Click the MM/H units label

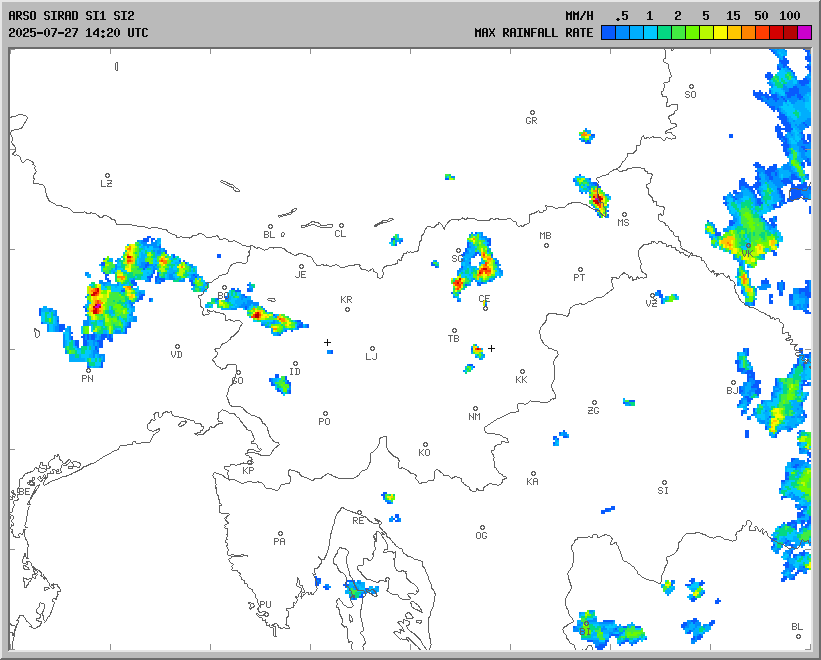[x=579, y=16]
